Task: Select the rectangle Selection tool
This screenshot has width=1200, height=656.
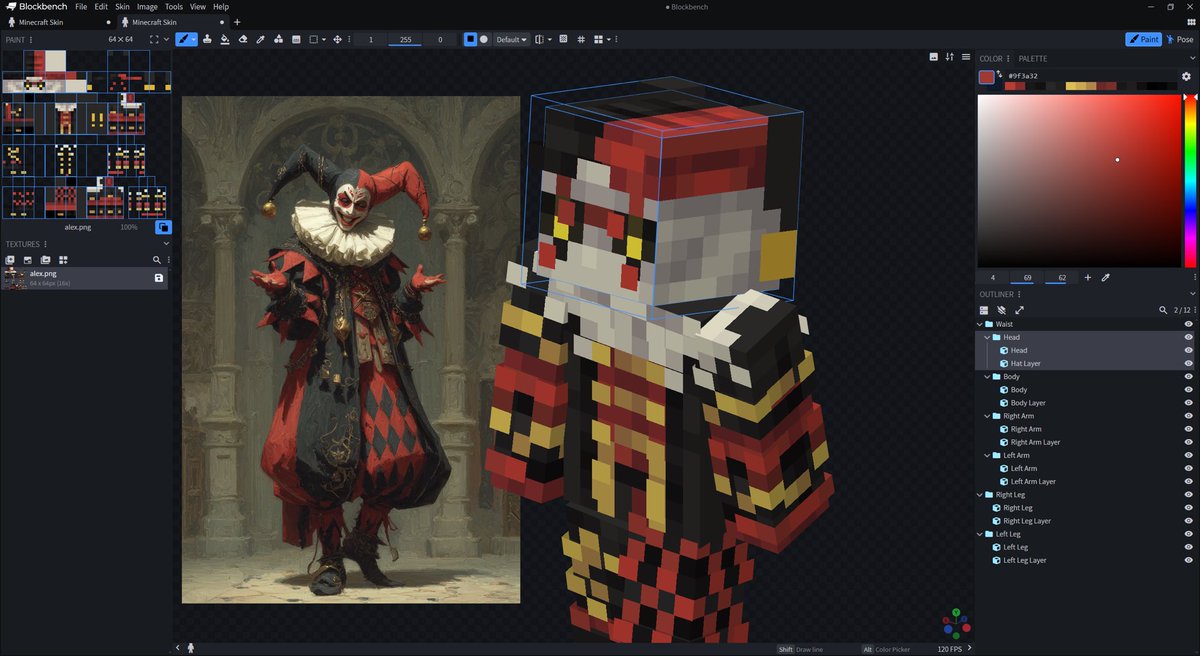Action: [313, 39]
